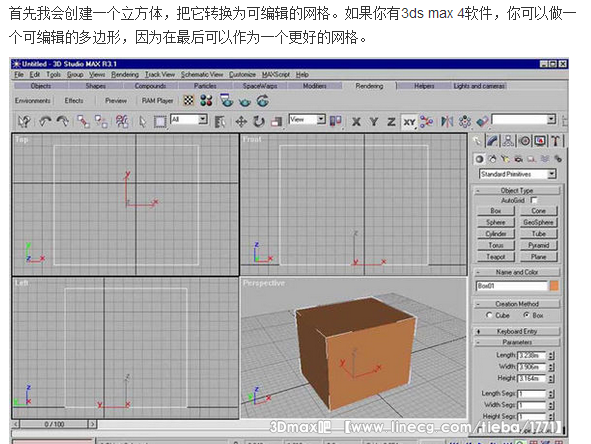Click the Material Editor spheres icon
The width and height of the screenshot is (591, 444).
coord(206,101)
